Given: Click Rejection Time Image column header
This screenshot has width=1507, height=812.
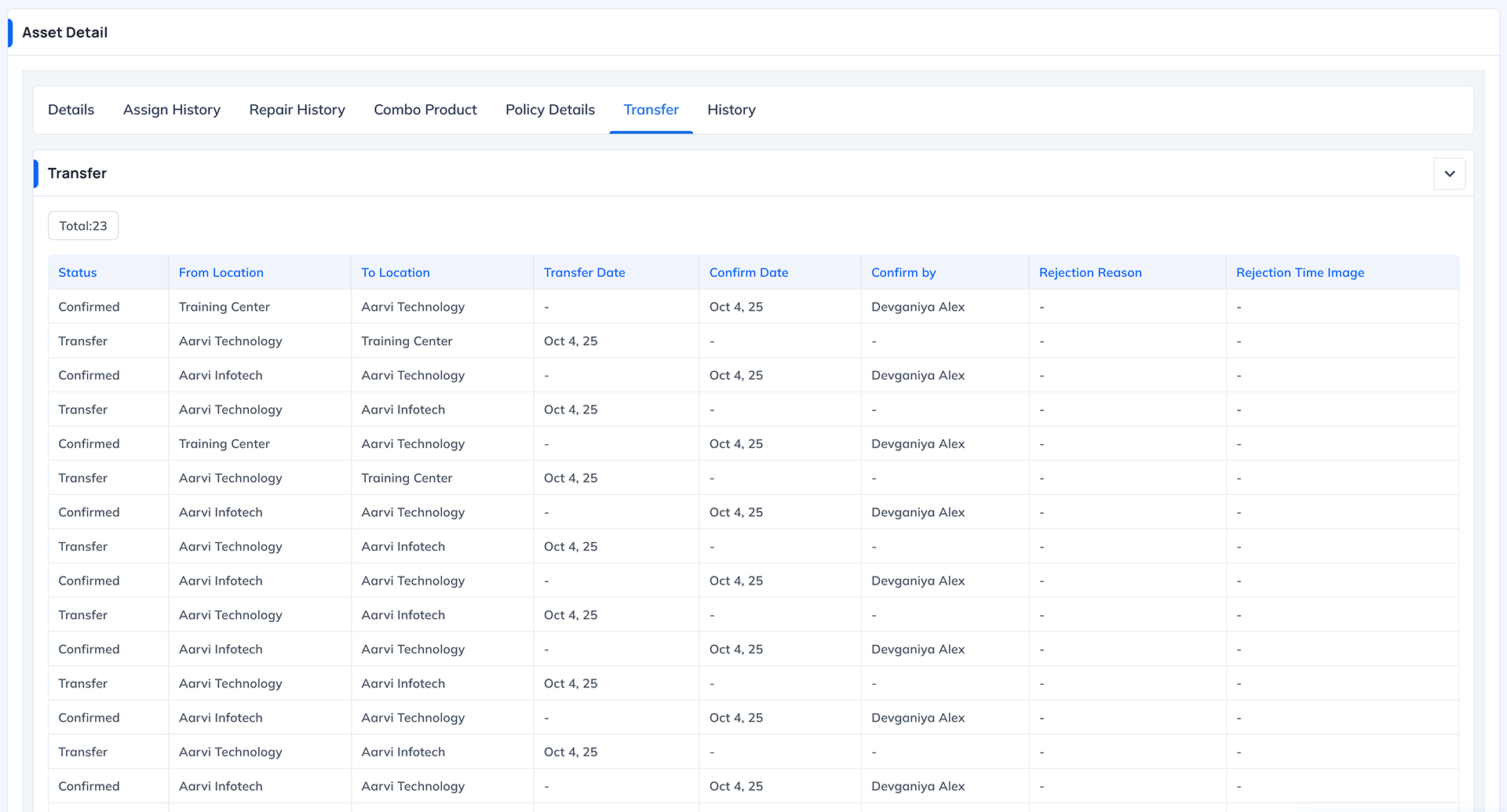Looking at the screenshot, I should point(1299,272).
